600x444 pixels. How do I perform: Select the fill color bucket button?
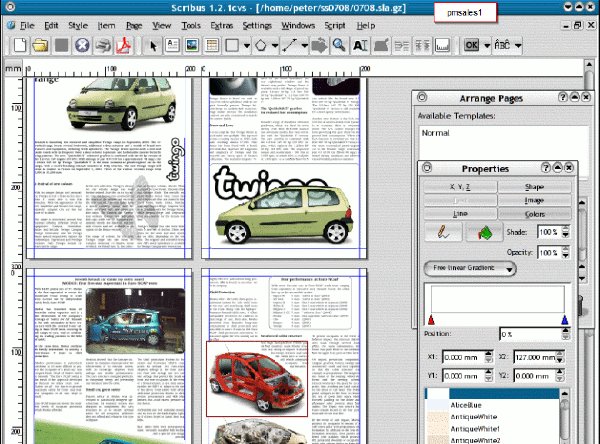pos(484,232)
